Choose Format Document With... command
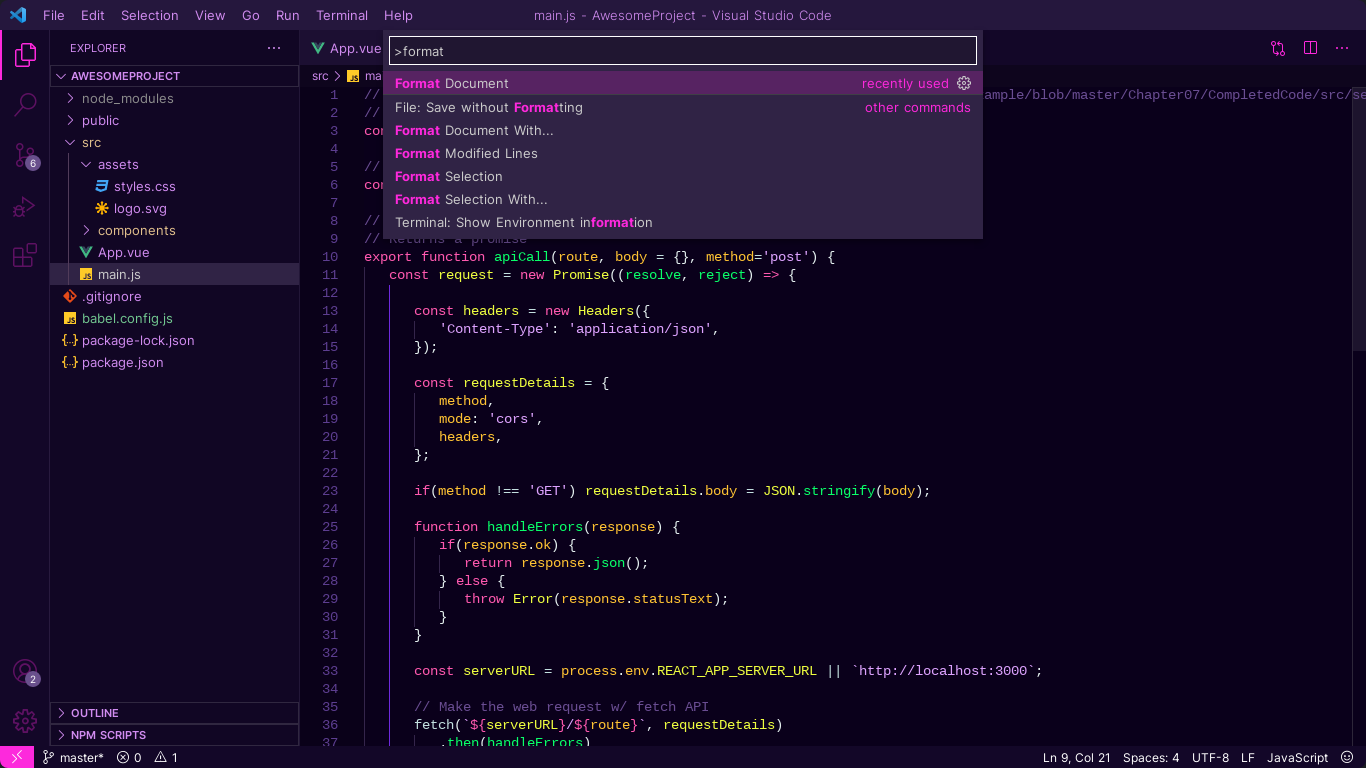This screenshot has width=1366, height=768. (x=683, y=130)
